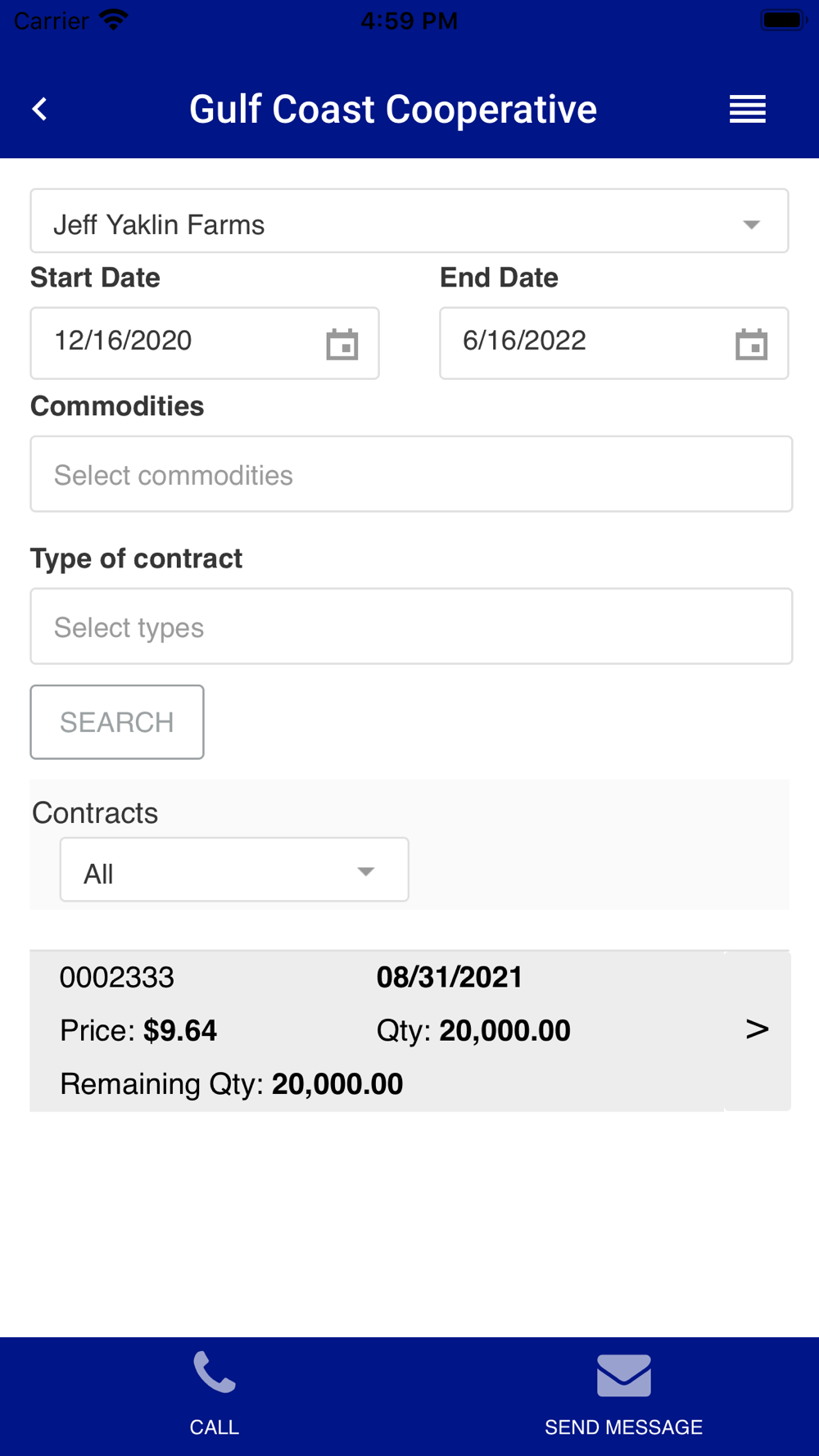Click the SEARCH button

point(117,722)
